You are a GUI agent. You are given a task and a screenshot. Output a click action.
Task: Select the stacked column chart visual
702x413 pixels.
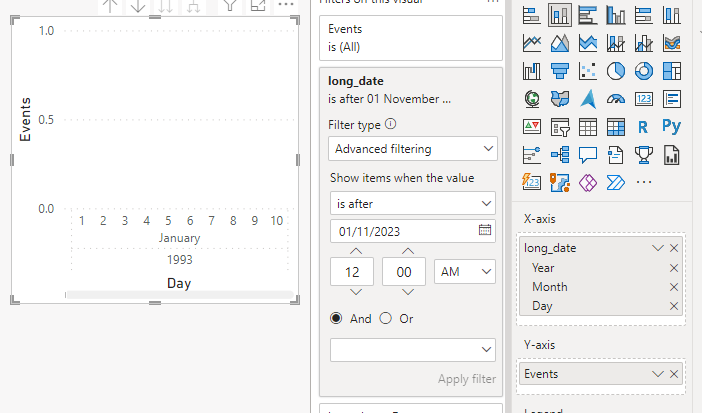(560, 15)
